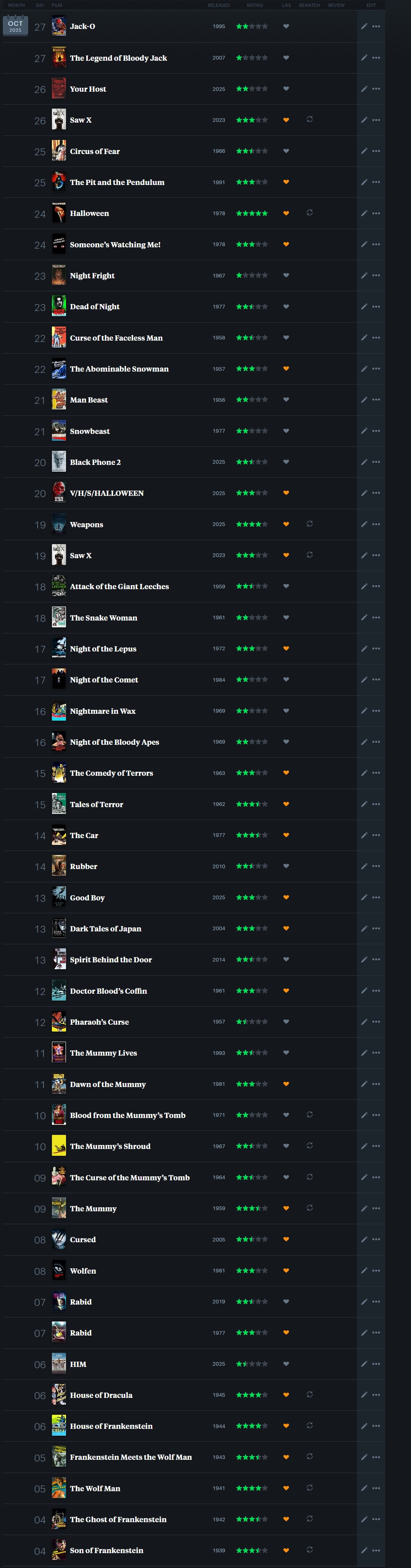The width and height of the screenshot is (411, 1568).
Task: Open The Curse of the Mummy's Tomb
Action: click(x=130, y=1178)
